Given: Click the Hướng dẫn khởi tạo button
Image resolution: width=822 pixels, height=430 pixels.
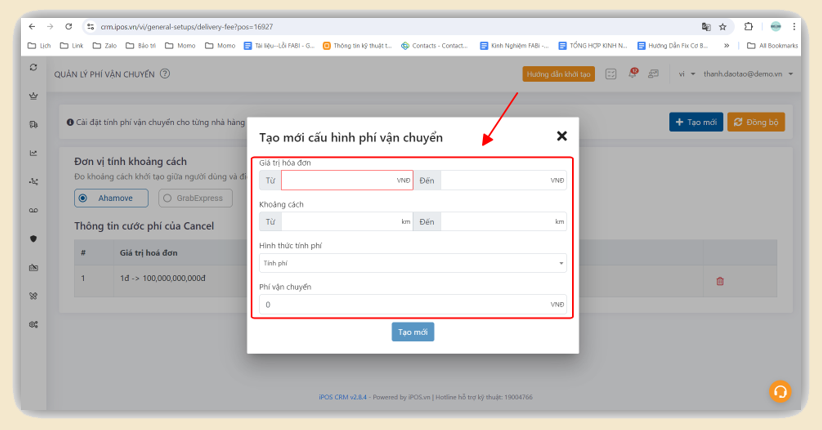Looking at the screenshot, I should [x=558, y=74].
